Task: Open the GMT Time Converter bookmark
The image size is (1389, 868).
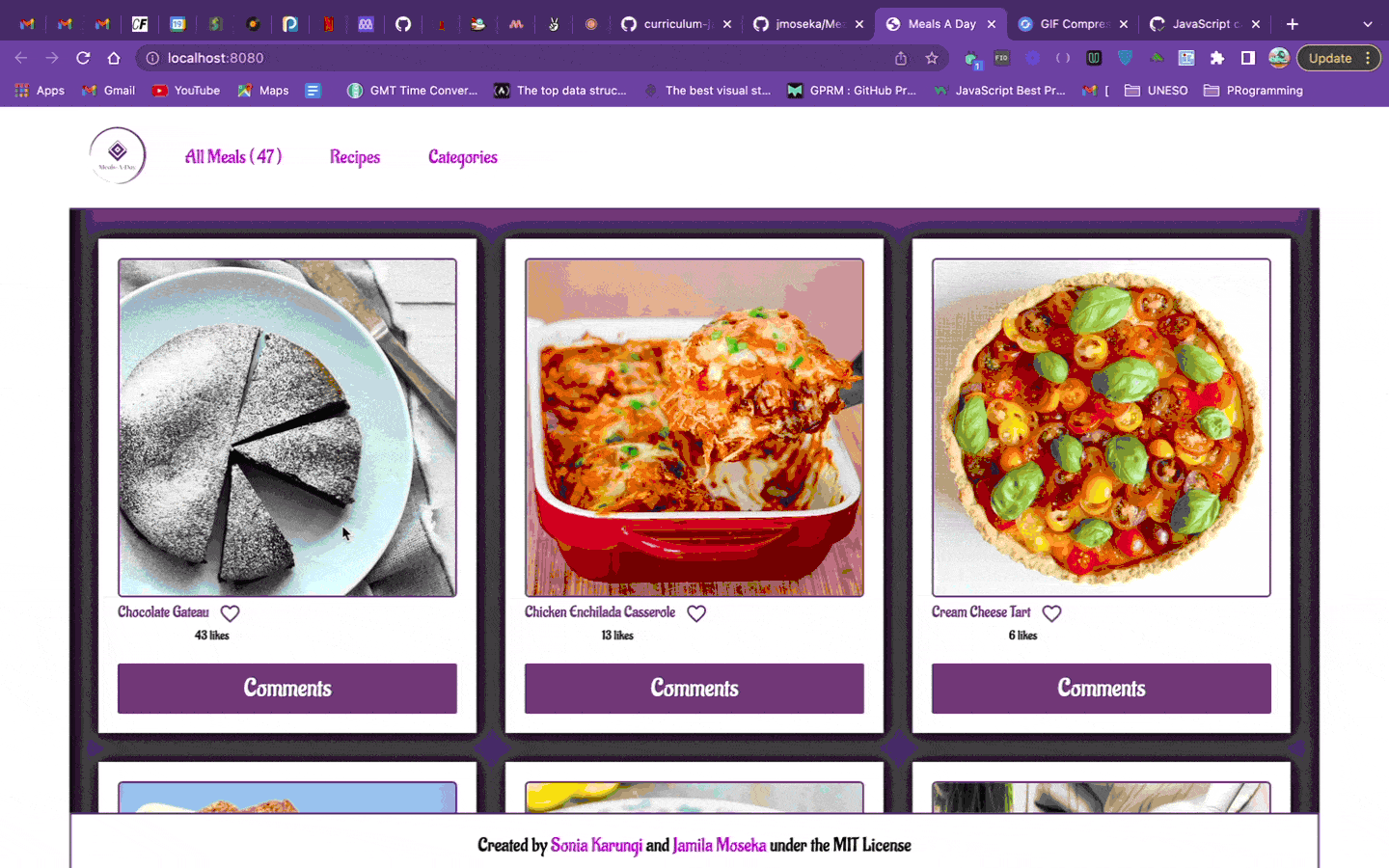Action: (x=413, y=91)
